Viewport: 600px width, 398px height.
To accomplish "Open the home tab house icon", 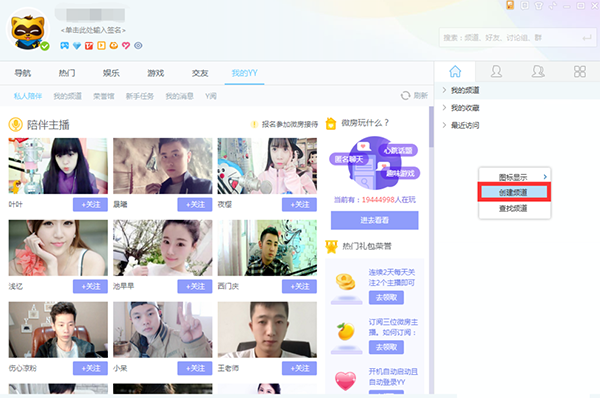I will [455, 71].
